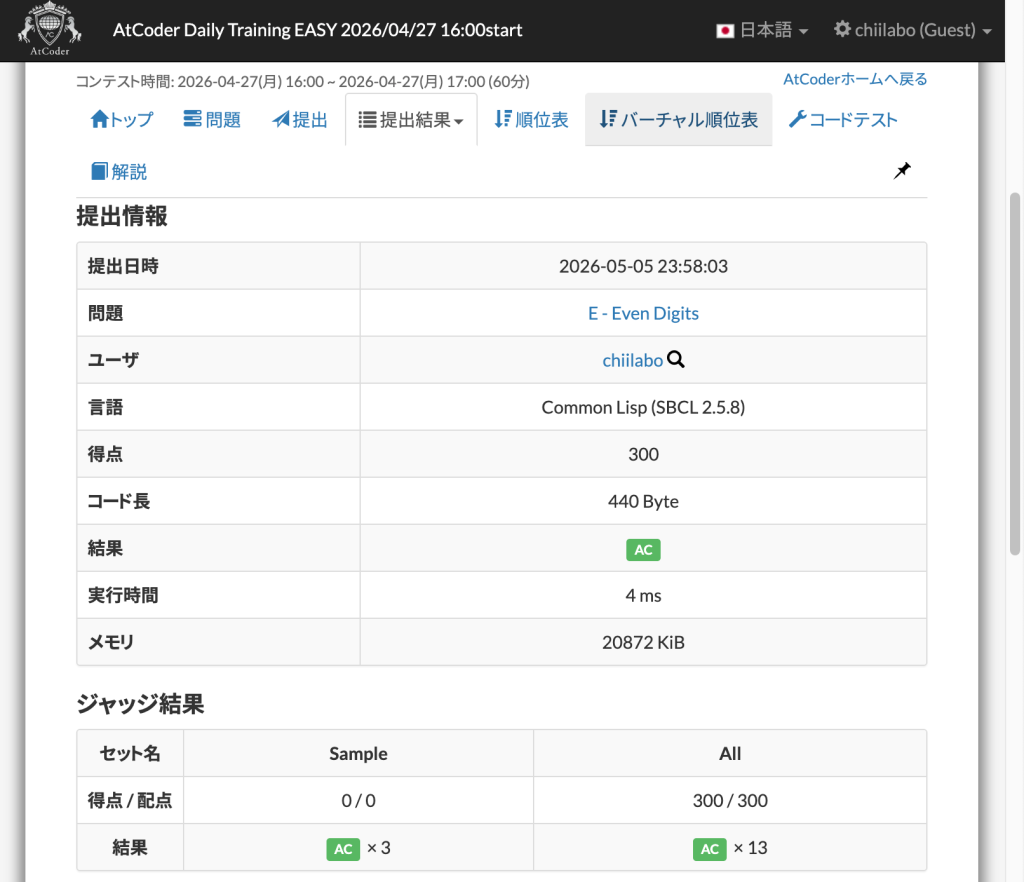Click the AC badge under All column

click(x=709, y=849)
